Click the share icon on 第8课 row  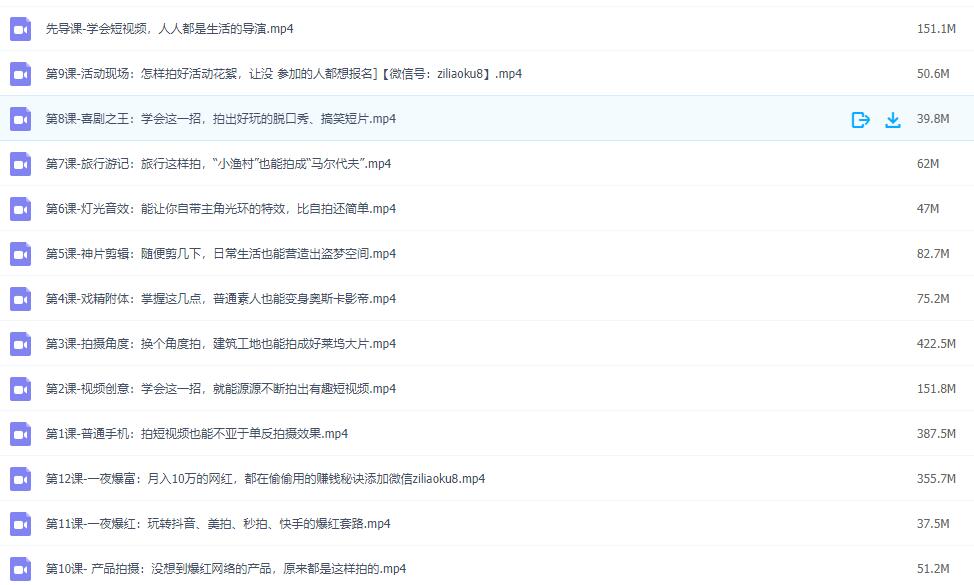[x=860, y=120]
